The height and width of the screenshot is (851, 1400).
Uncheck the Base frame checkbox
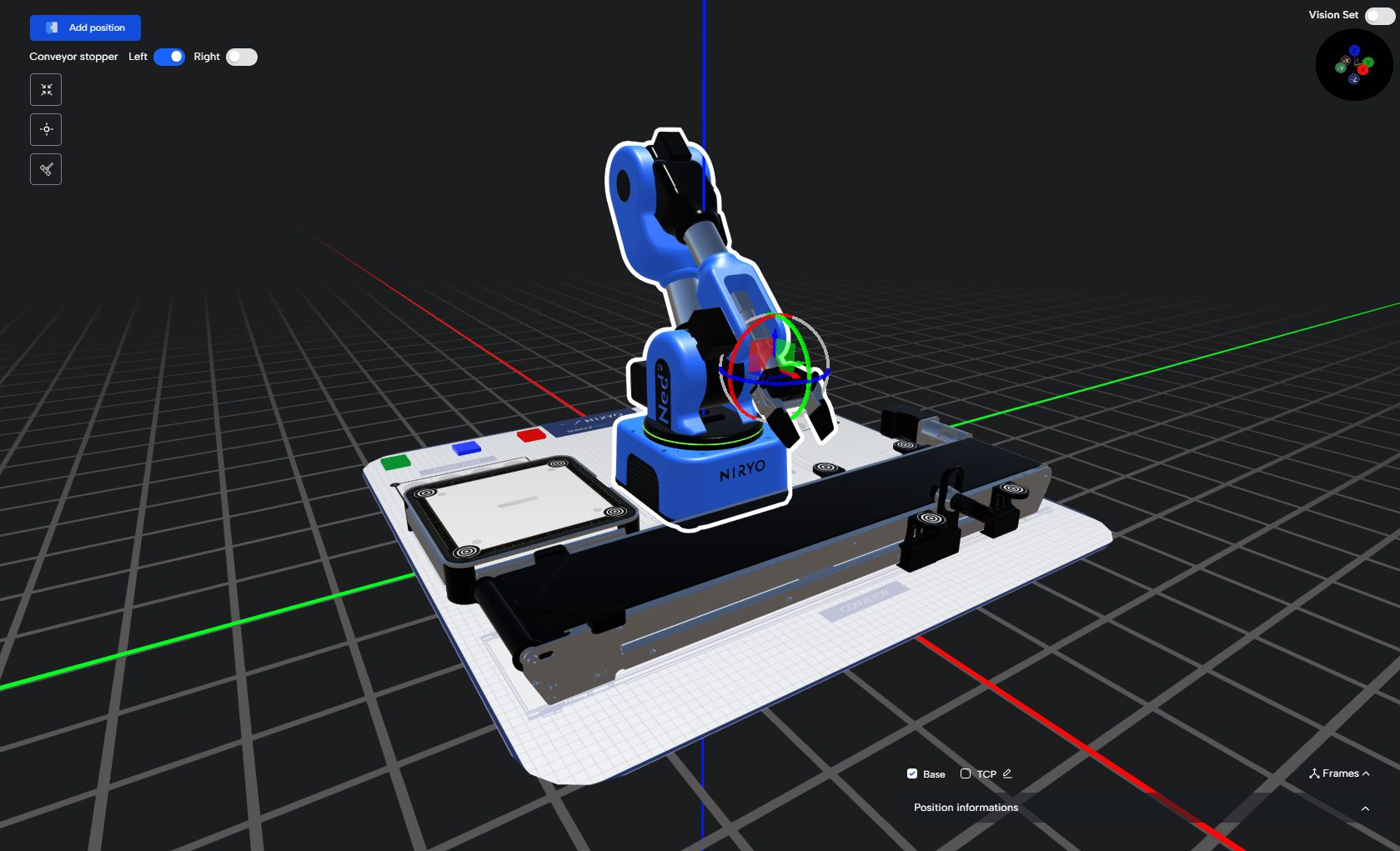pos(912,773)
